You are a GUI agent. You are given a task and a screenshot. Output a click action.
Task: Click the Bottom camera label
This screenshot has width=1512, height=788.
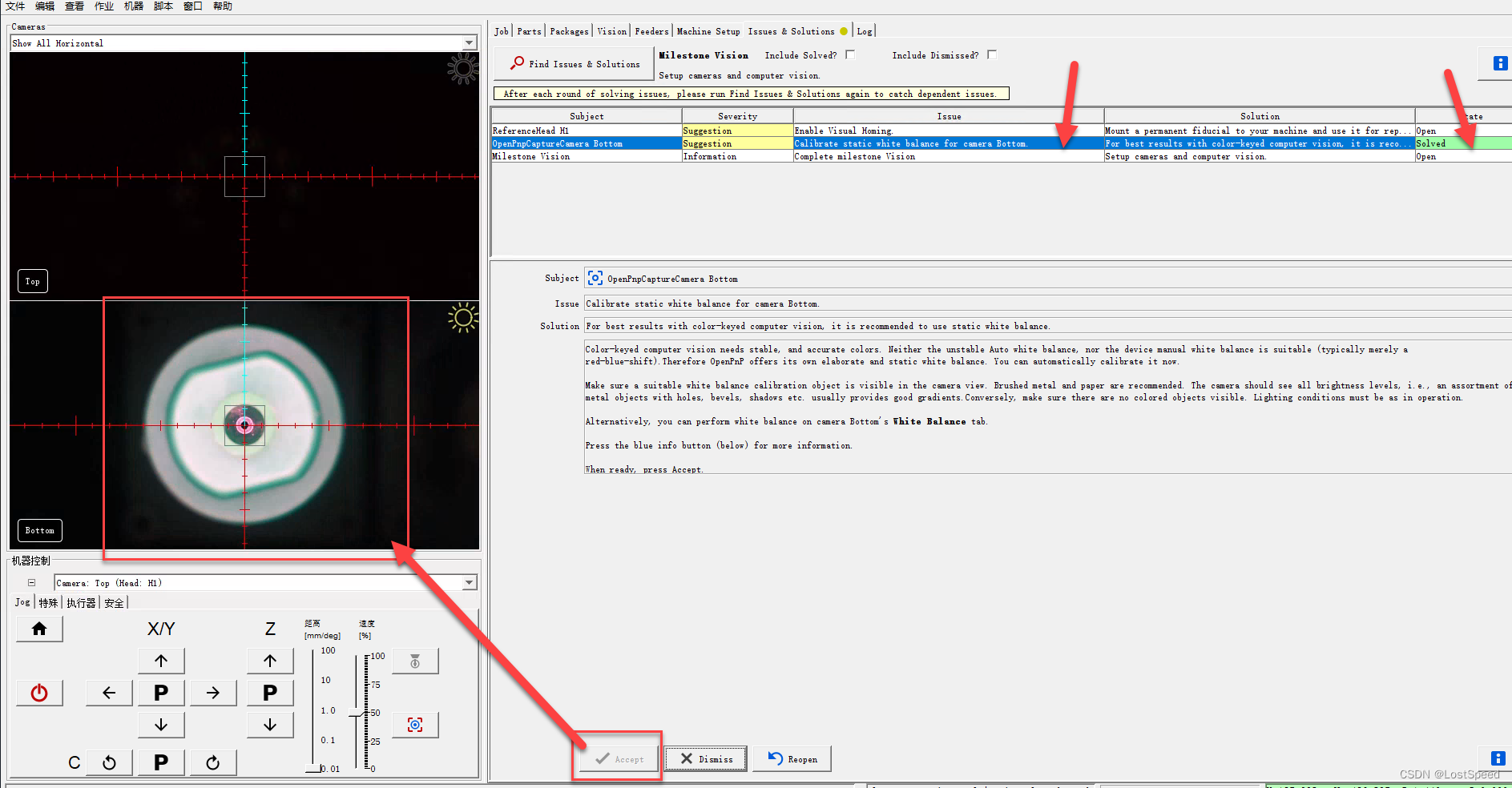click(40, 530)
